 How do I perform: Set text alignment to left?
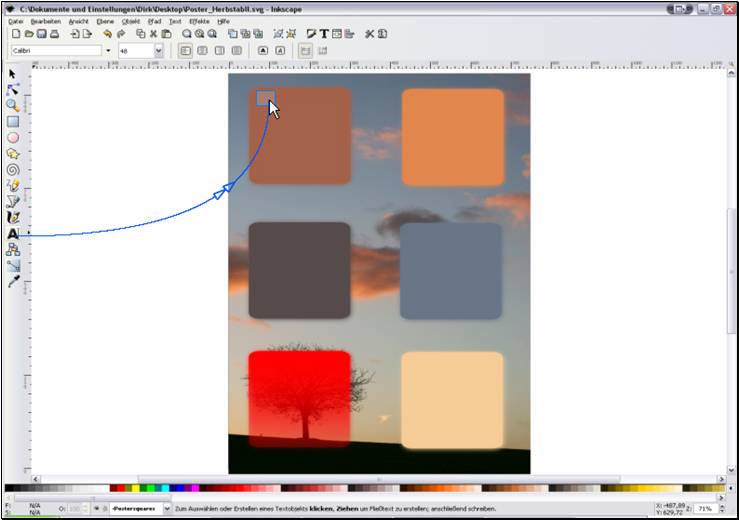point(186,50)
